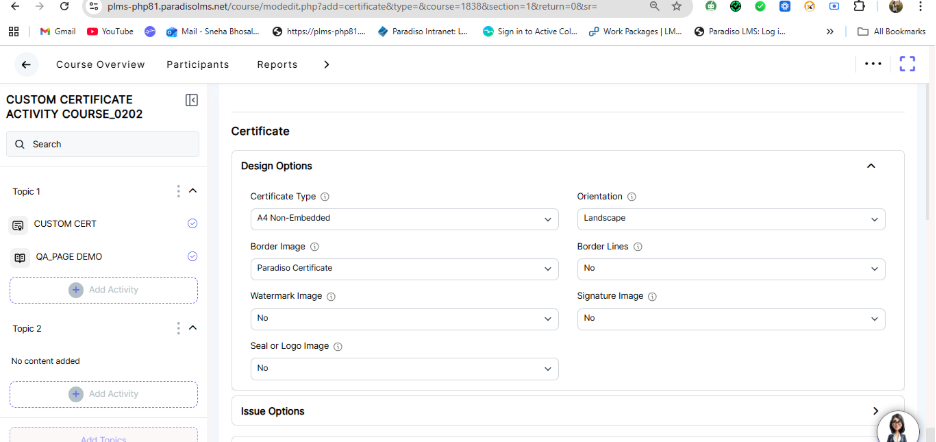Toggle completion check for QA_PAGE DEMO
936x442 pixels.
coord(192,257)
